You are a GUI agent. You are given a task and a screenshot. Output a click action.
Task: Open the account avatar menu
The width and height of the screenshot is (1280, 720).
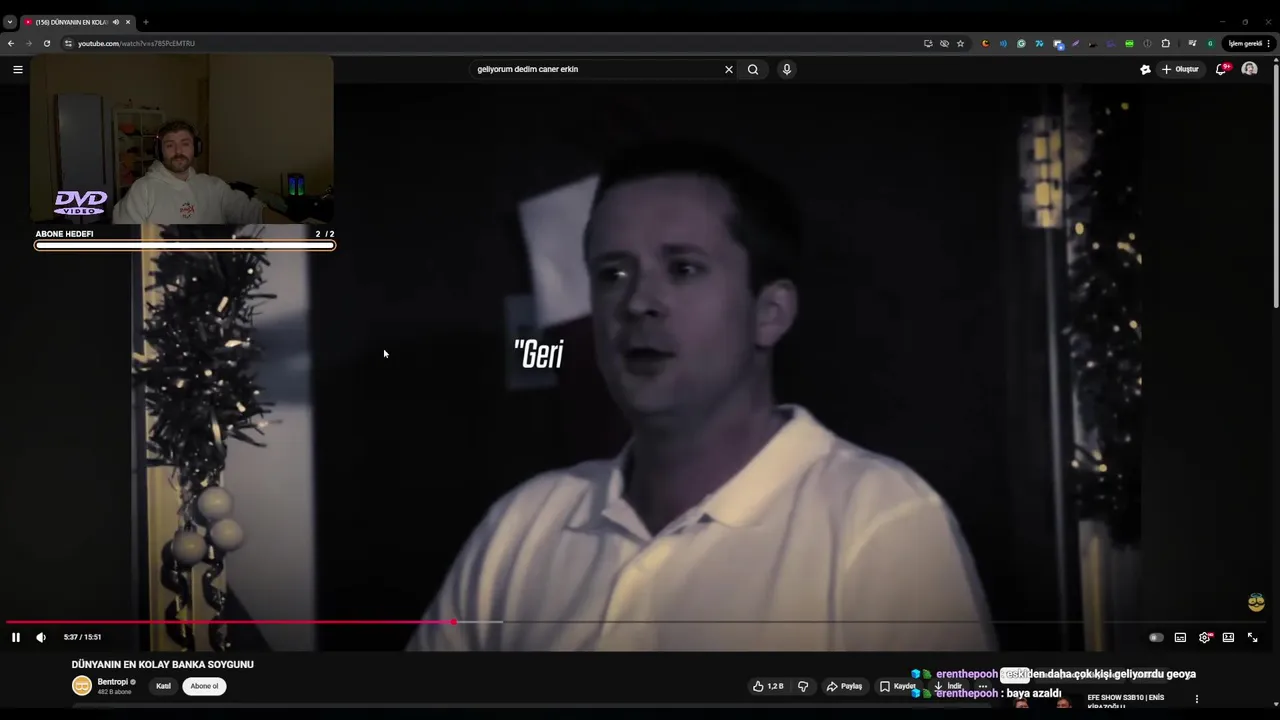[1249, 69]
